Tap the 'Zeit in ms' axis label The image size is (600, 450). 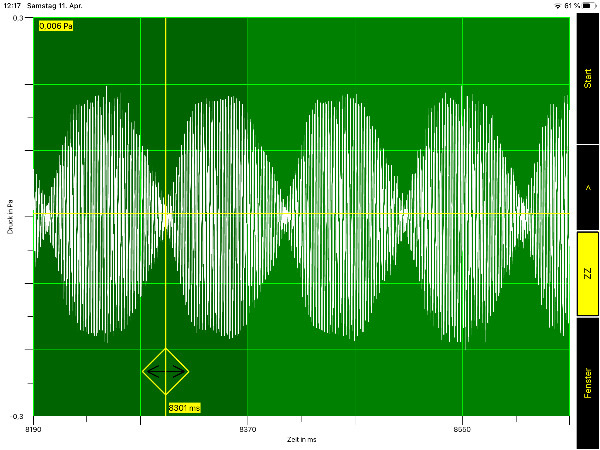pyautogui.click(x=302, y=439)
